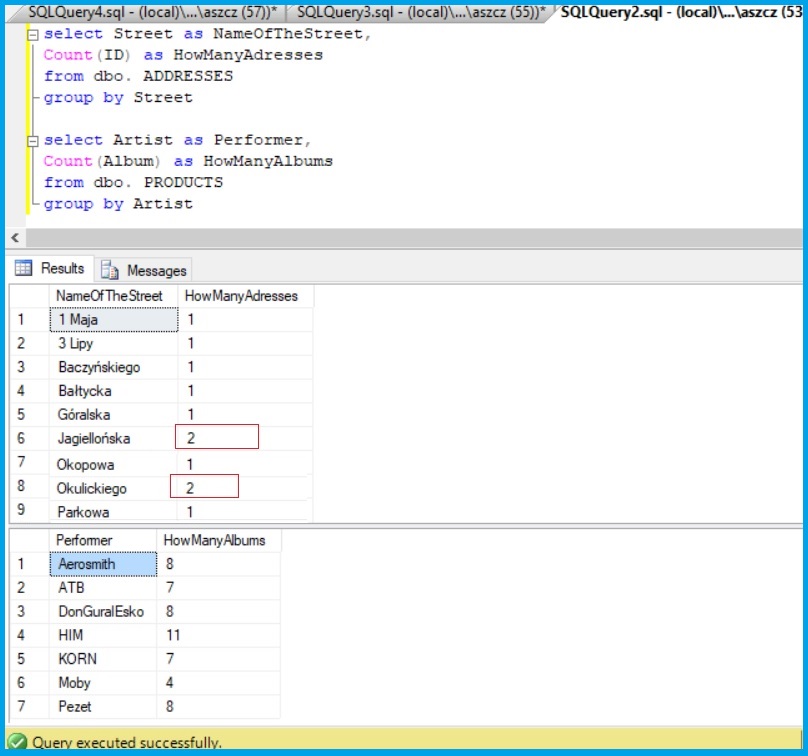Switch to the SQLQuery3.sql tab

tap(420, 12)
